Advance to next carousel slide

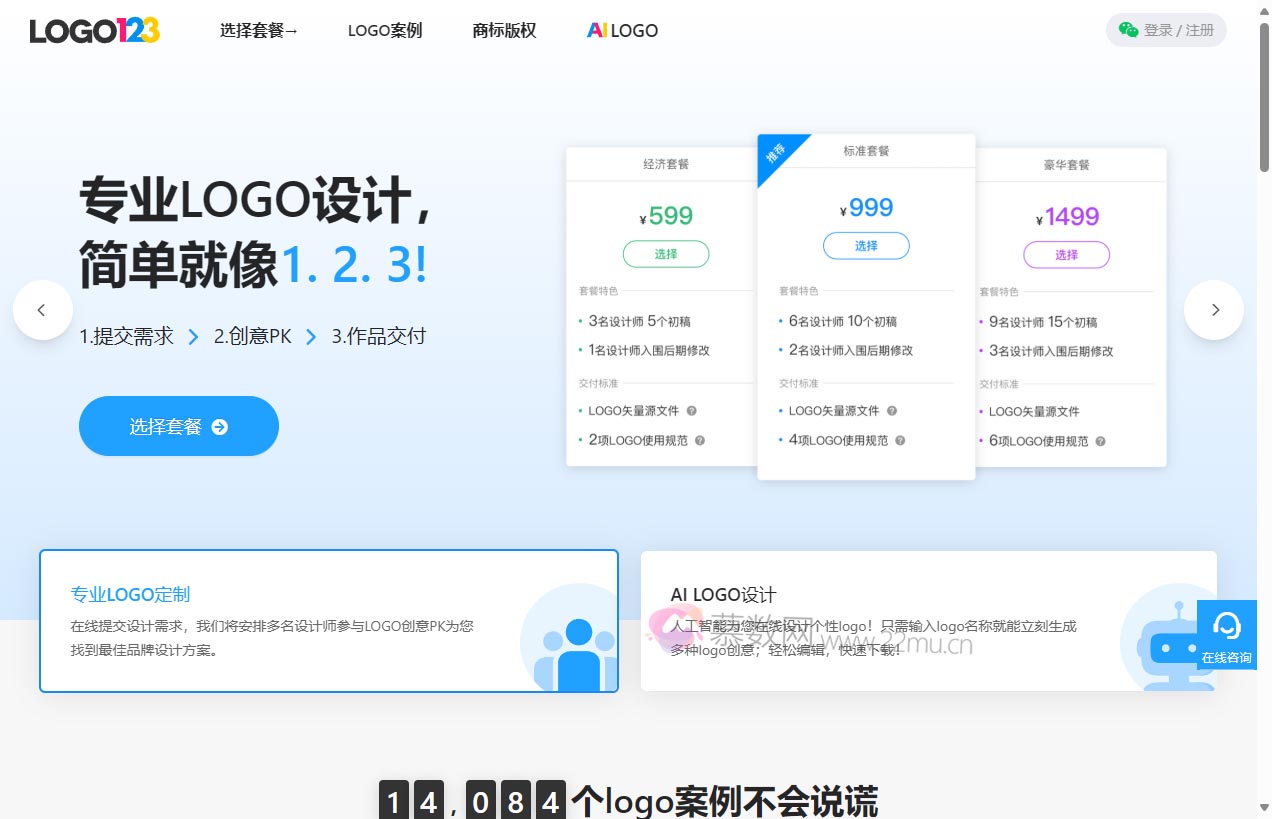tap(1214, 310)
